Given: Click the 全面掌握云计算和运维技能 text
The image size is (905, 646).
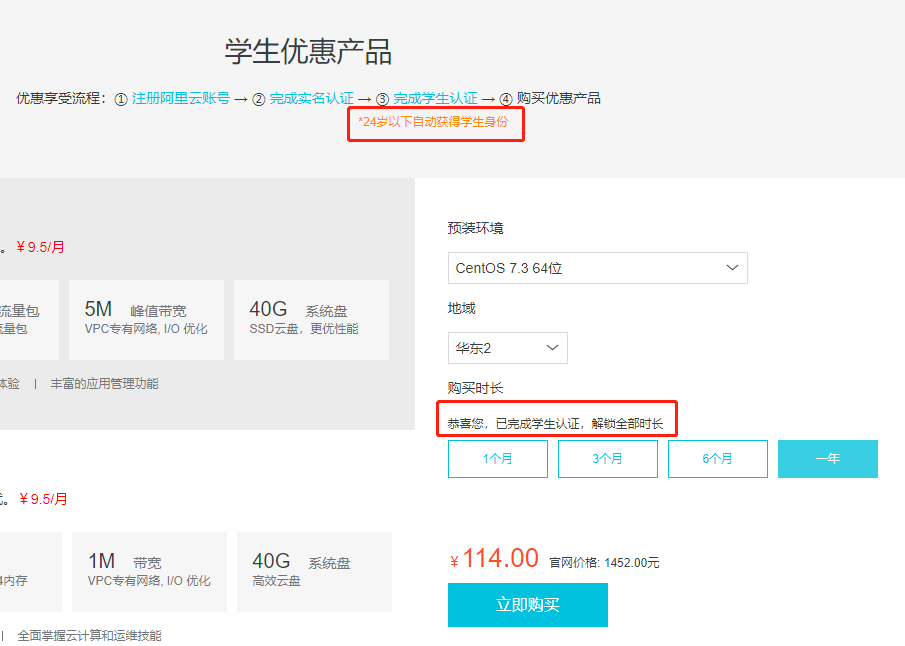Looking at the screenshot, I should pyautogui.click(x=89, y=636).
